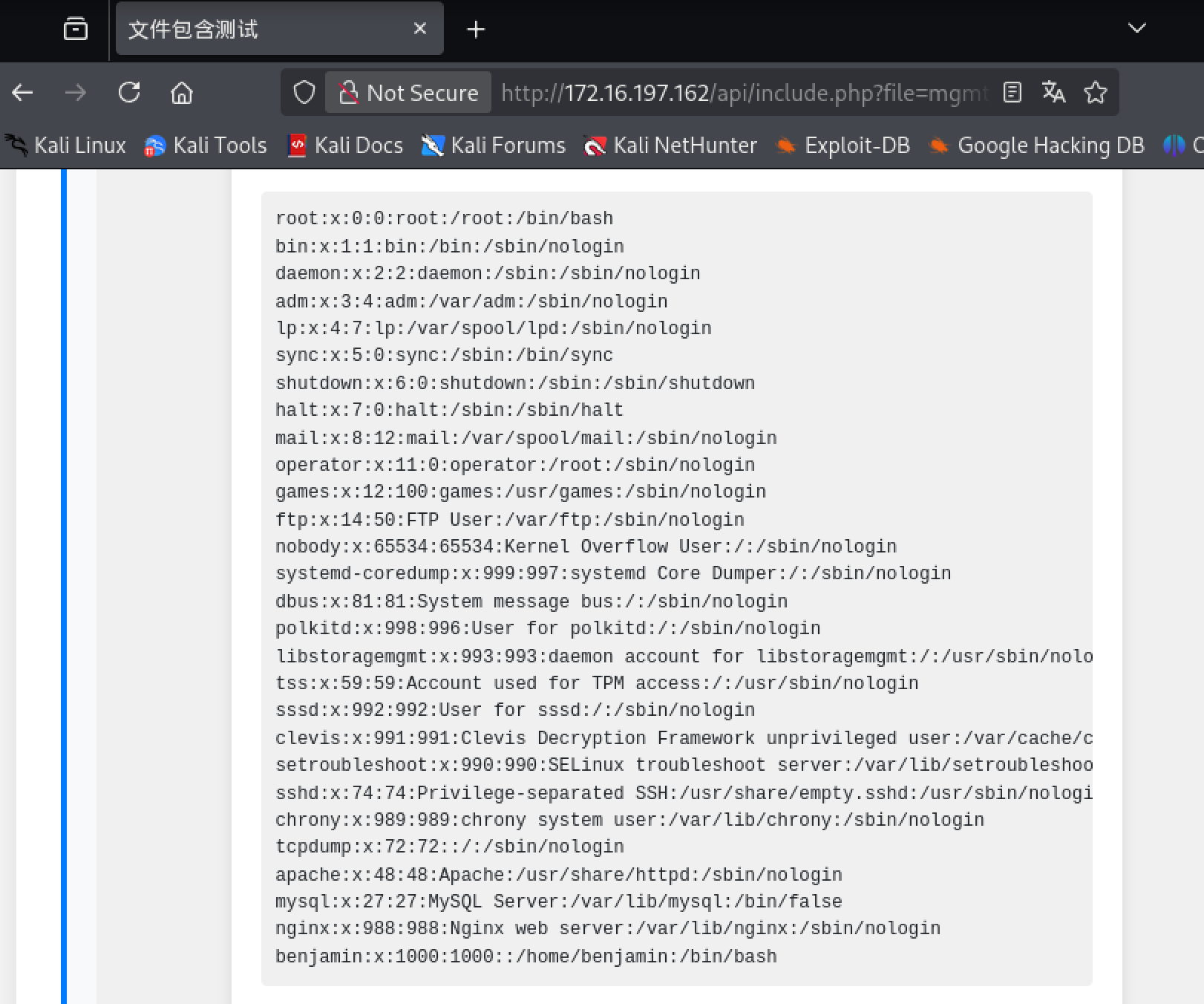1204x1004 pixels.
Task: Click the back navigation arrow
Action: pos(23,93)
